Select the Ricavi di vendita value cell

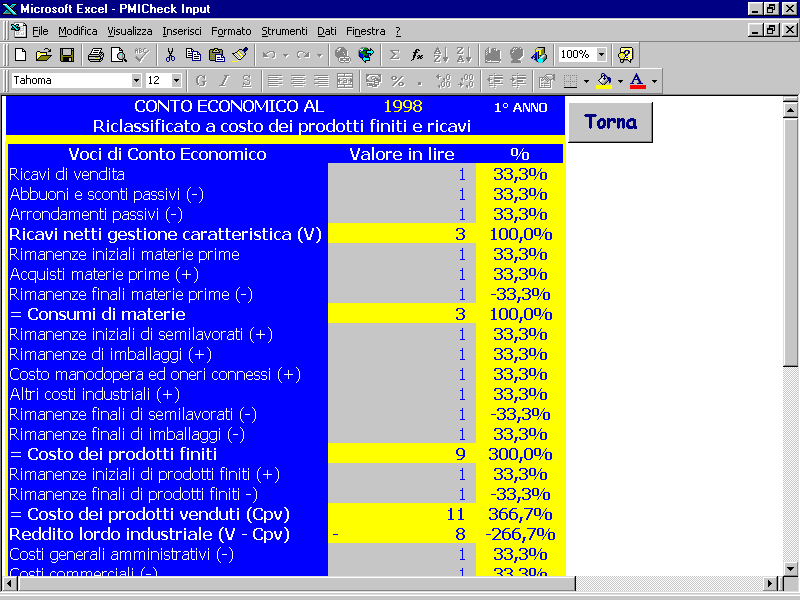402,174
